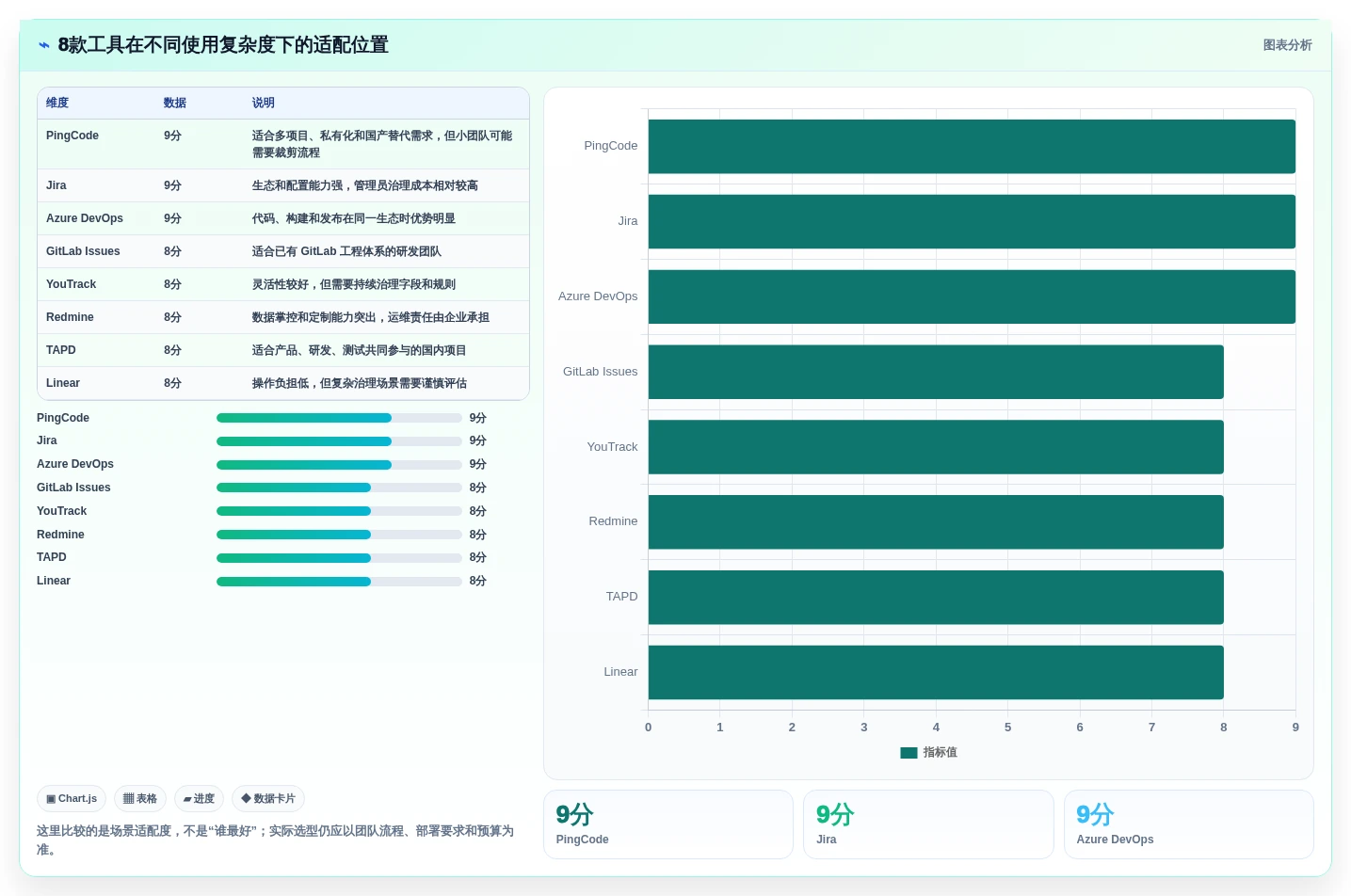The height and width of the screenshot is (896, 1351).
Task: Click YouTrack cell in the table
Action: coord(72,284)
